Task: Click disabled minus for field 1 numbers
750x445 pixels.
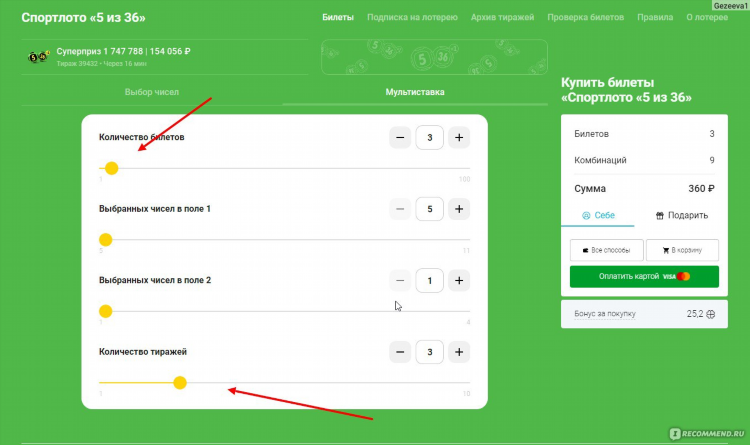Action: 400,209
